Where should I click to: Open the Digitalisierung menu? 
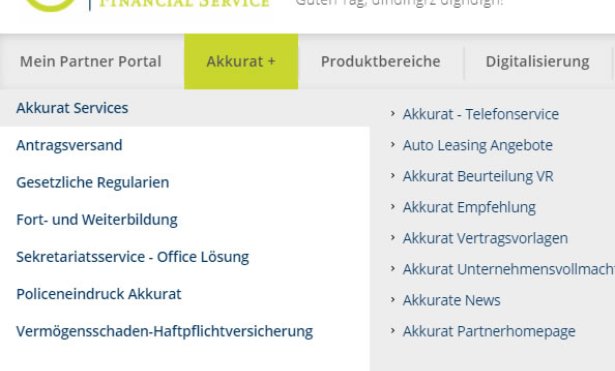537,62
